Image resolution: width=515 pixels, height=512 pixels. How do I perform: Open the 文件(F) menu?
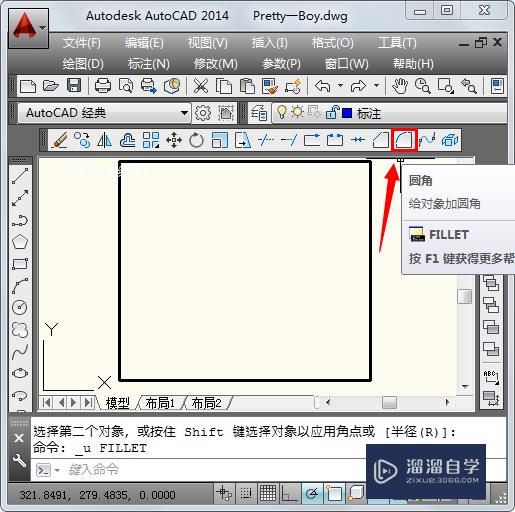point(82,43)
